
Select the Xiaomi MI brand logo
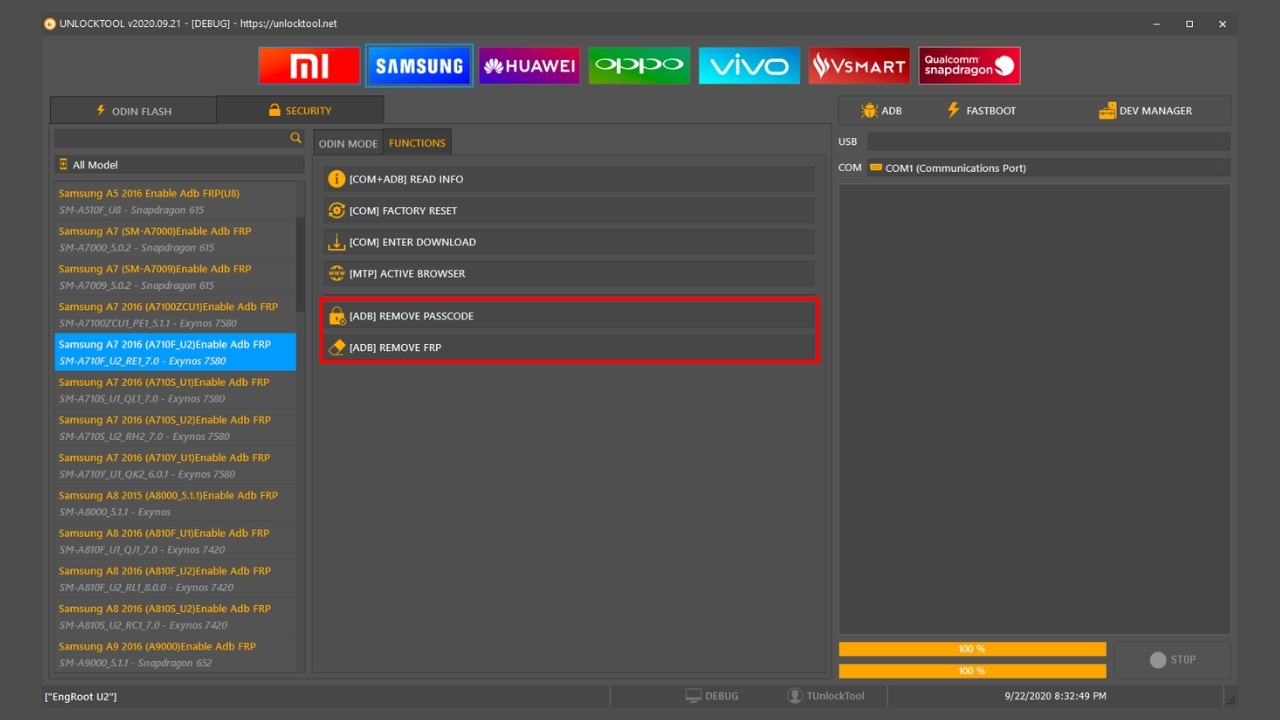click(309, 66)
